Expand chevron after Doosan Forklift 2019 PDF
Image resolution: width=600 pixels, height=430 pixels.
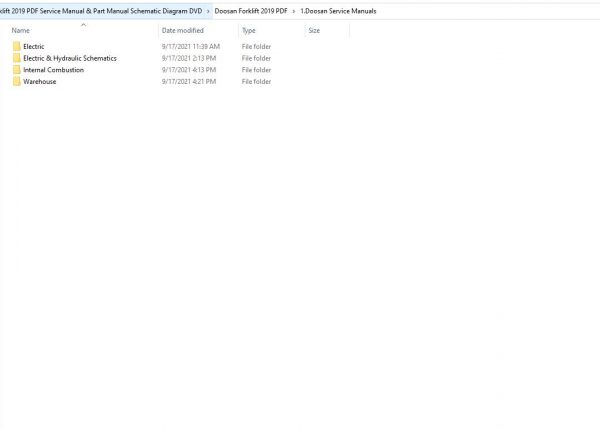click(294, 11)
